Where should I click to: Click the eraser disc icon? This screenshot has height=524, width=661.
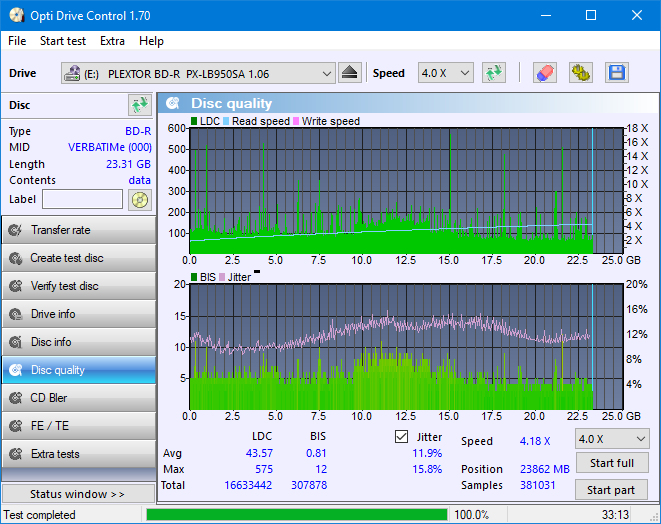545,73
